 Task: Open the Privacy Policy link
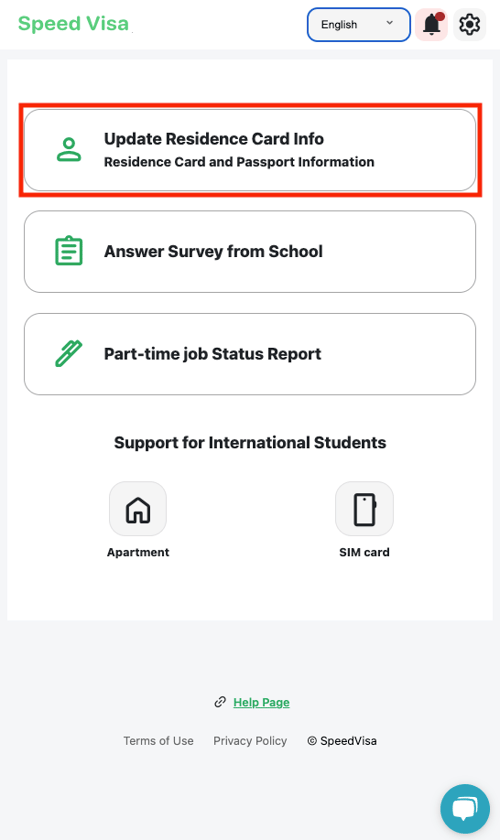250,741
